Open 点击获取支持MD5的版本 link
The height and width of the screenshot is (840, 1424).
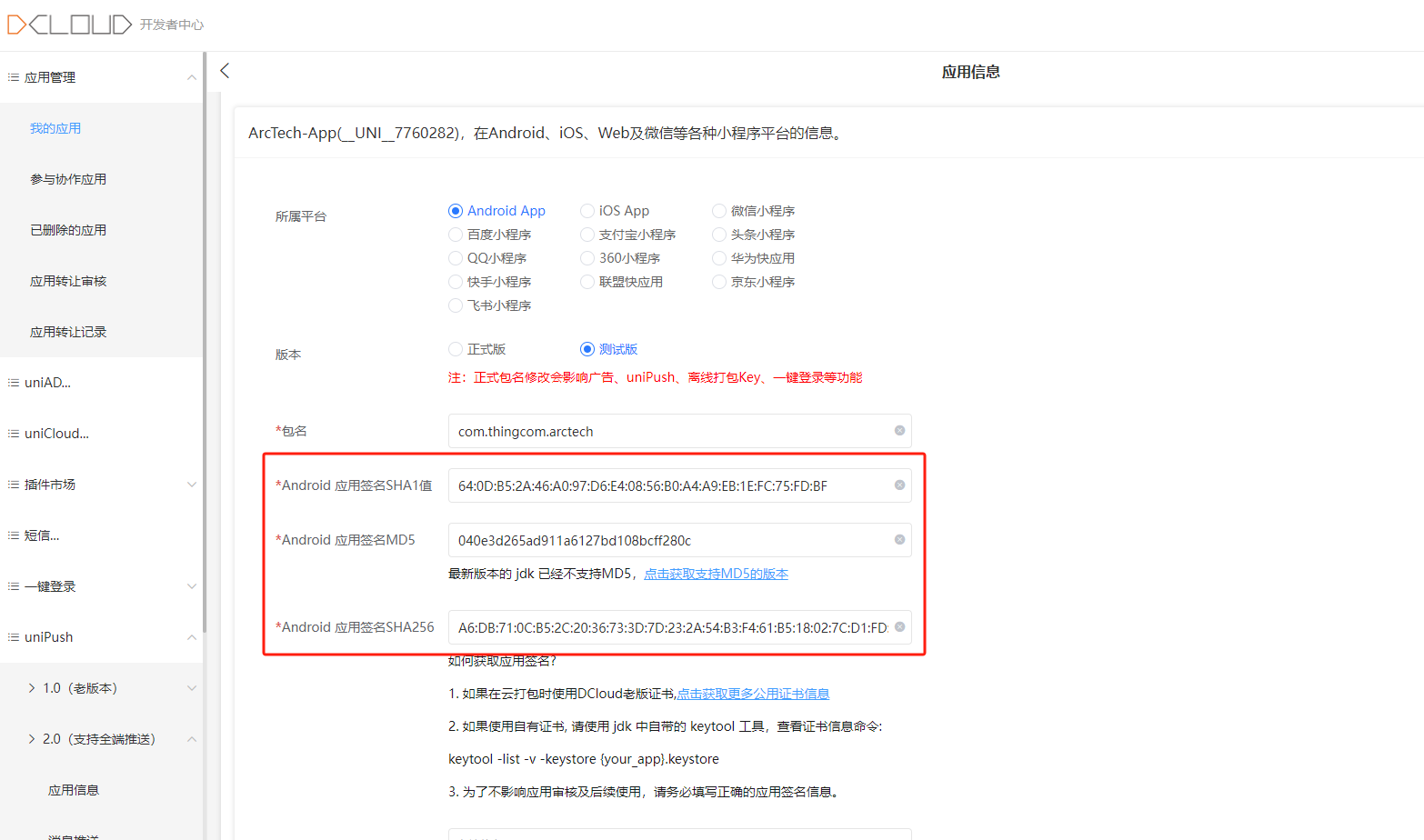point(717,574)
